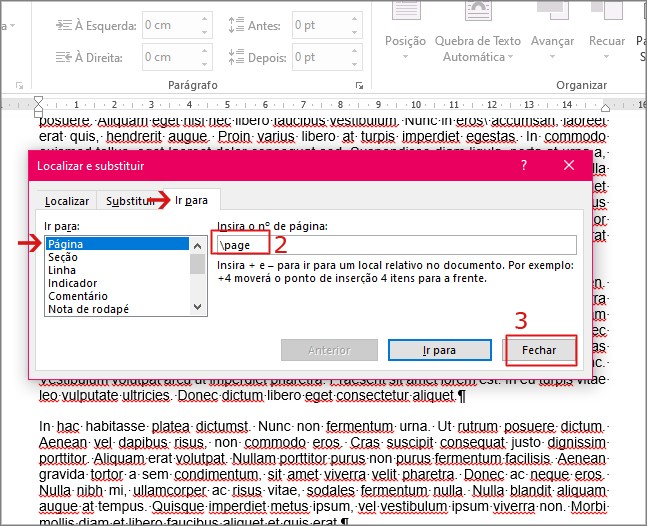Click the dialog launcher left of Parágrafo group
647x526 pixels.
tap(19, 85)
